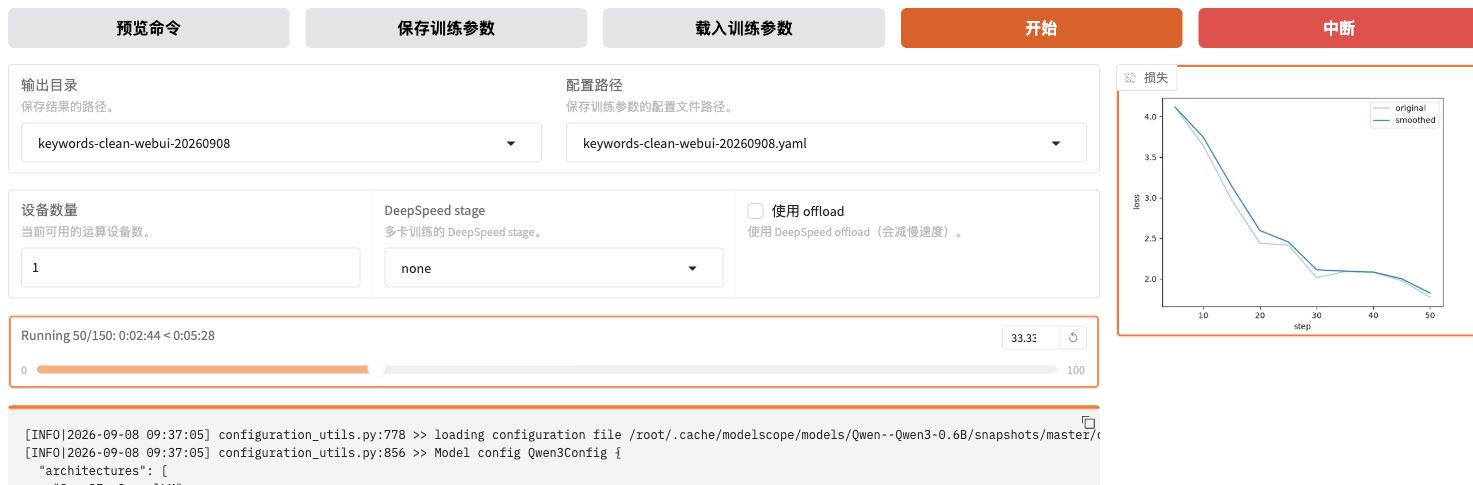Click the 'Model config Qwen3Config' log line
This screenshot has width=1473, height=485.
pos(323,452)
